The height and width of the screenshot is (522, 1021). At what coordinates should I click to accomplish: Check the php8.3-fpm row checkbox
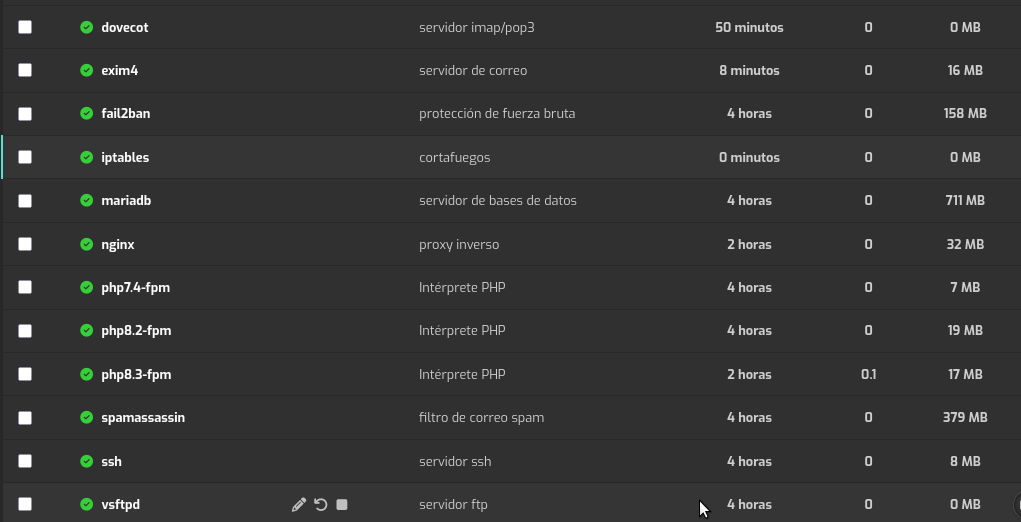pos(25,374)
